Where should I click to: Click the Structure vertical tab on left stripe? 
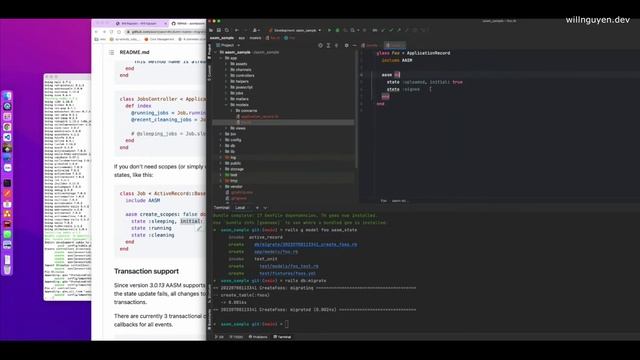click(209, 294)
